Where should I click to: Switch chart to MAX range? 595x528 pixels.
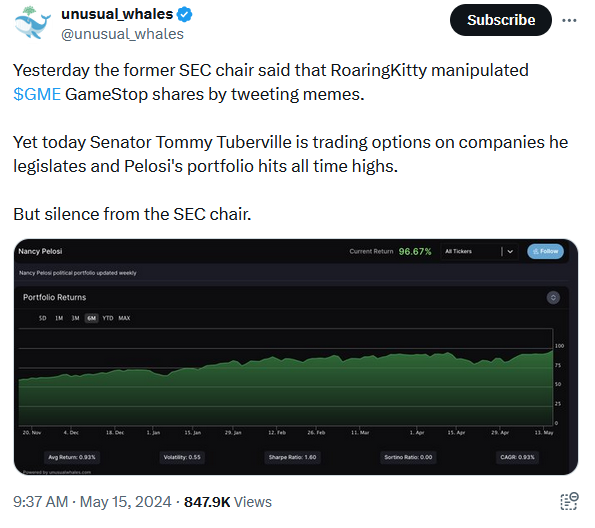[124, 318]
